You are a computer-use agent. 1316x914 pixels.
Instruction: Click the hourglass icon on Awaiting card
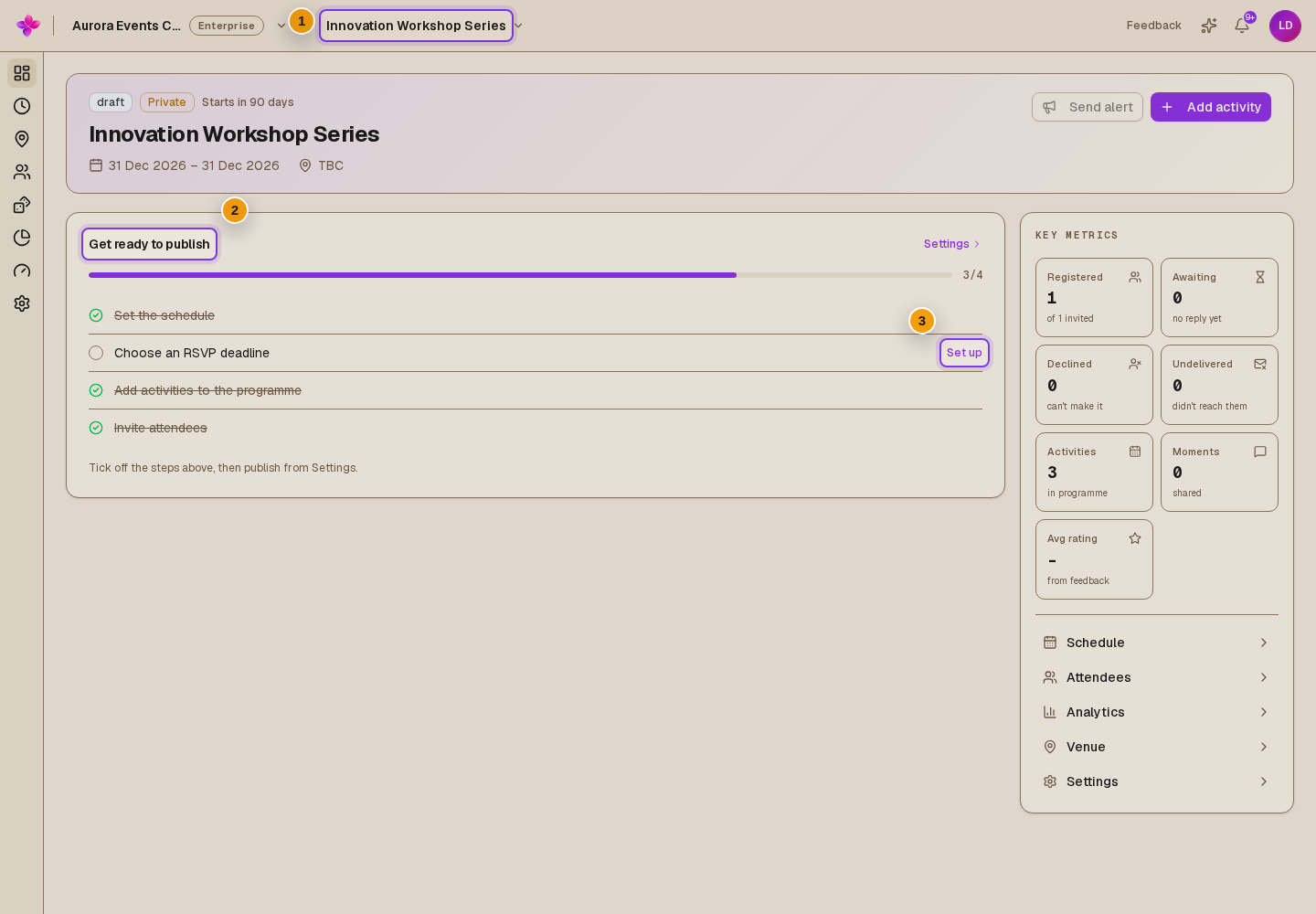(1260, 277)
